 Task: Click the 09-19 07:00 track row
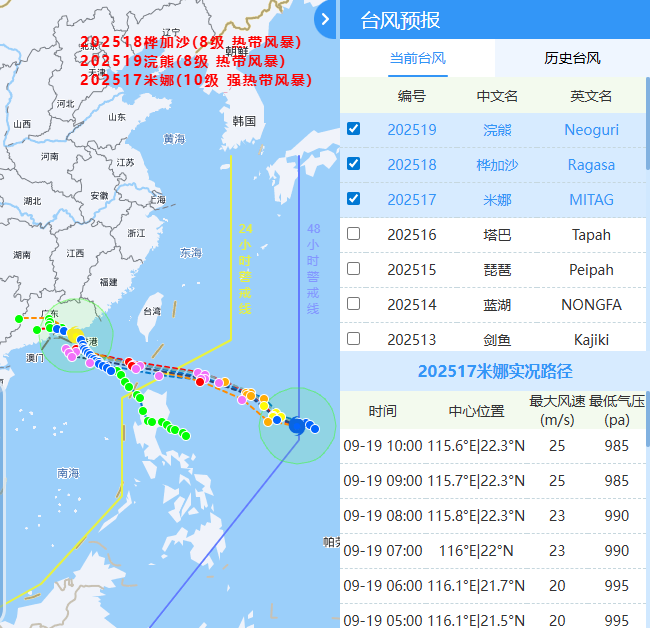[x=493, y=551]
